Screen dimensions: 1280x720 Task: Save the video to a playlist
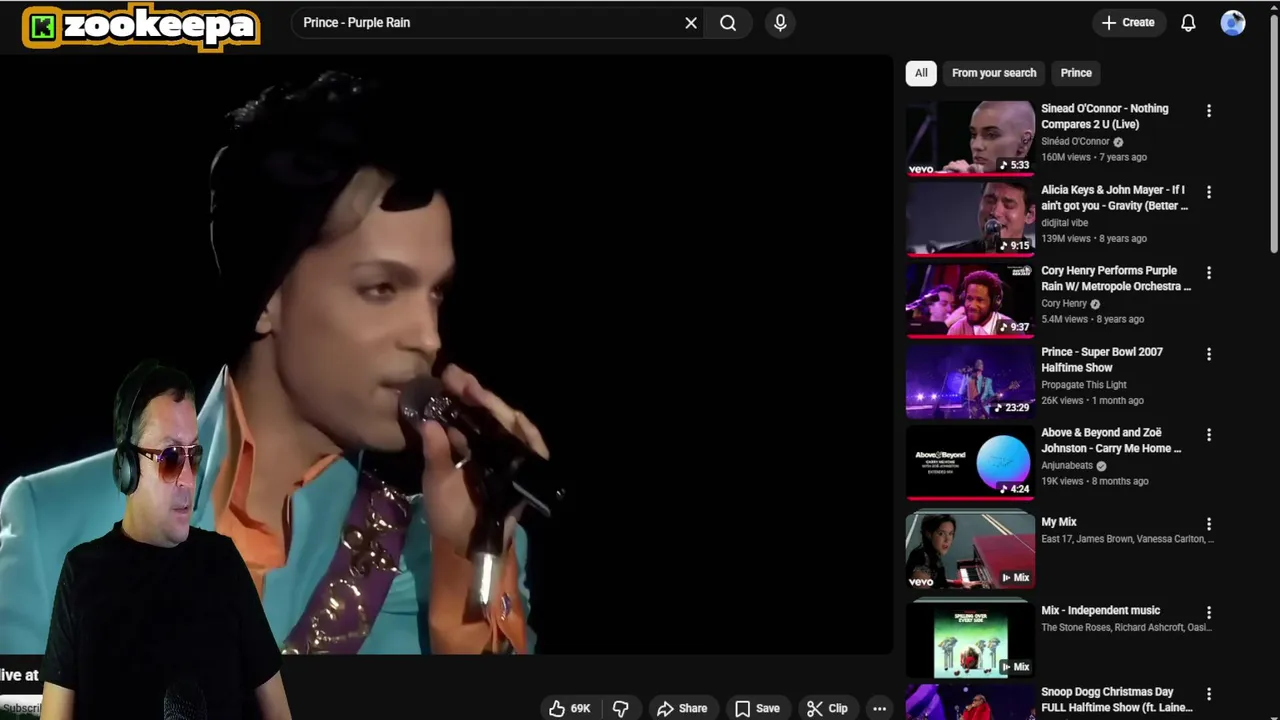pos(757,708)
